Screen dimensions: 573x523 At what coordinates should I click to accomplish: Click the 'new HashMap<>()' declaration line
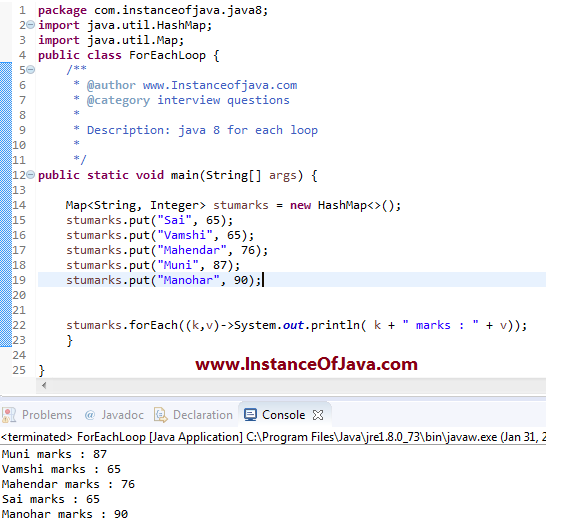point(233,205)
